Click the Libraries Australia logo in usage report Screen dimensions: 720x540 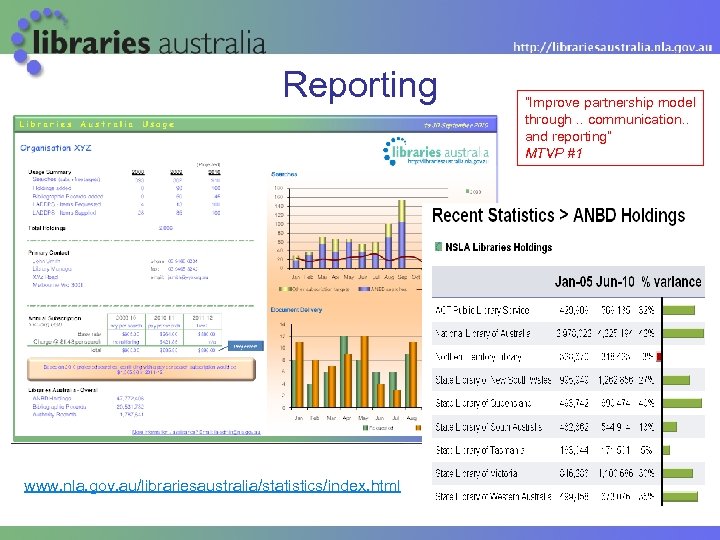point(436,151)
